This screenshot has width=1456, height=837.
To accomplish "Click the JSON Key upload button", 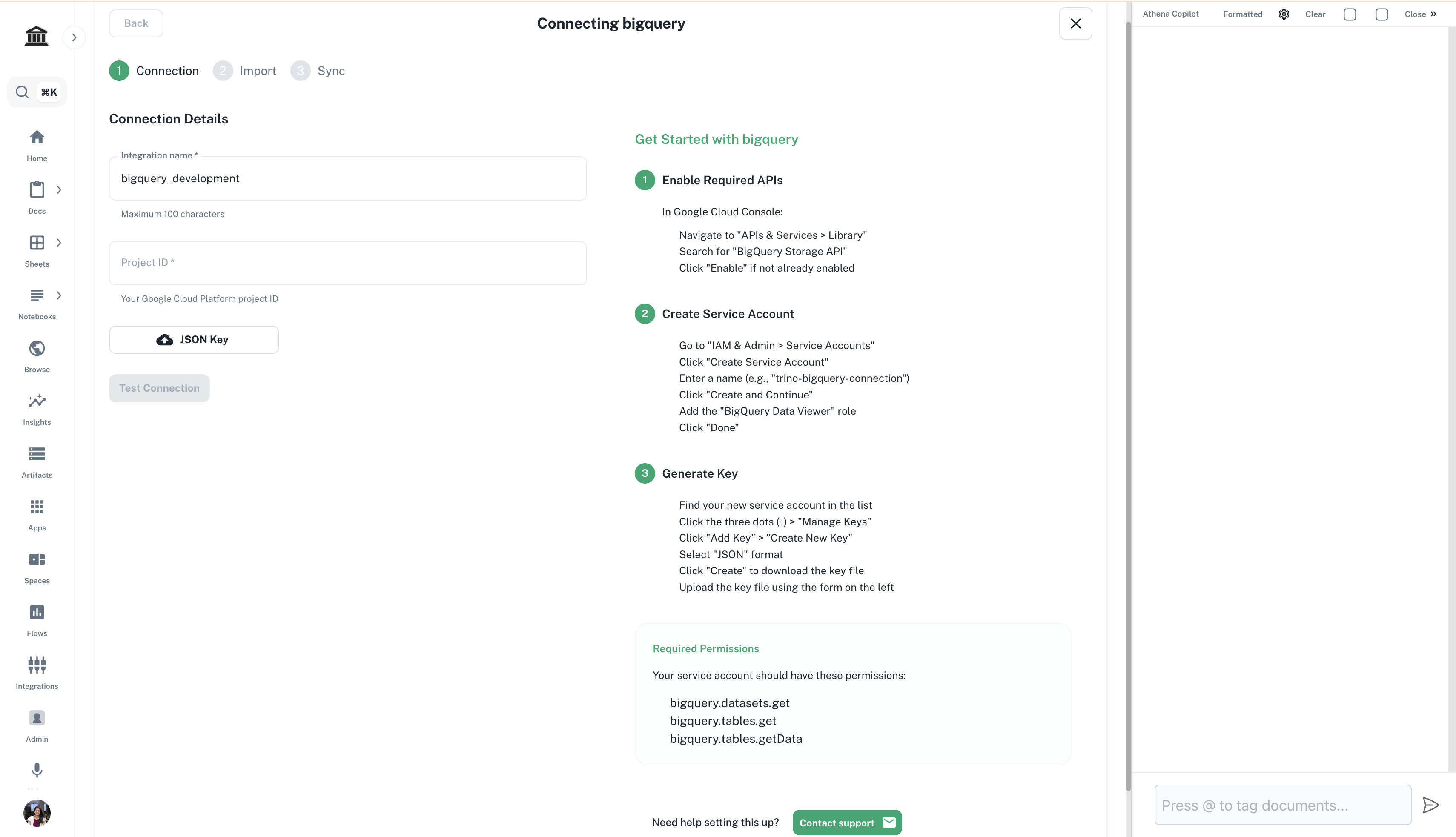I will pos(194,340).
